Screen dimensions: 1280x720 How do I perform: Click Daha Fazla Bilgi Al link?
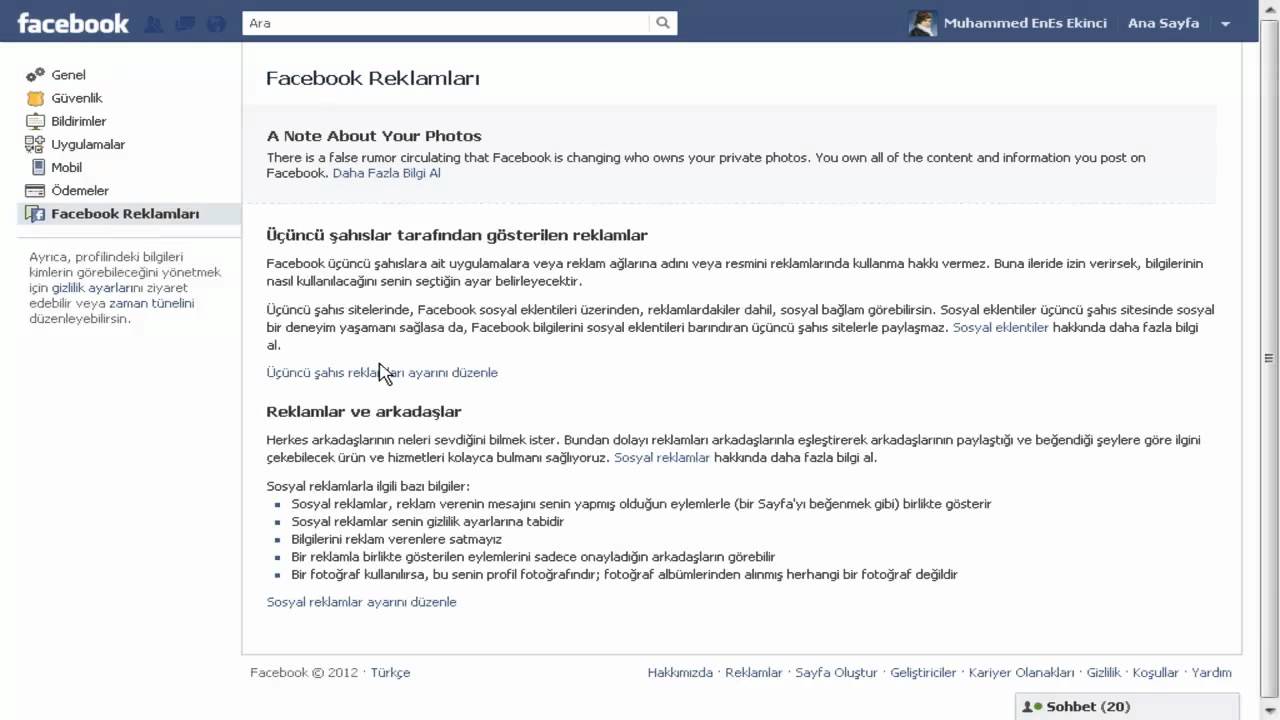click(386, 173)
